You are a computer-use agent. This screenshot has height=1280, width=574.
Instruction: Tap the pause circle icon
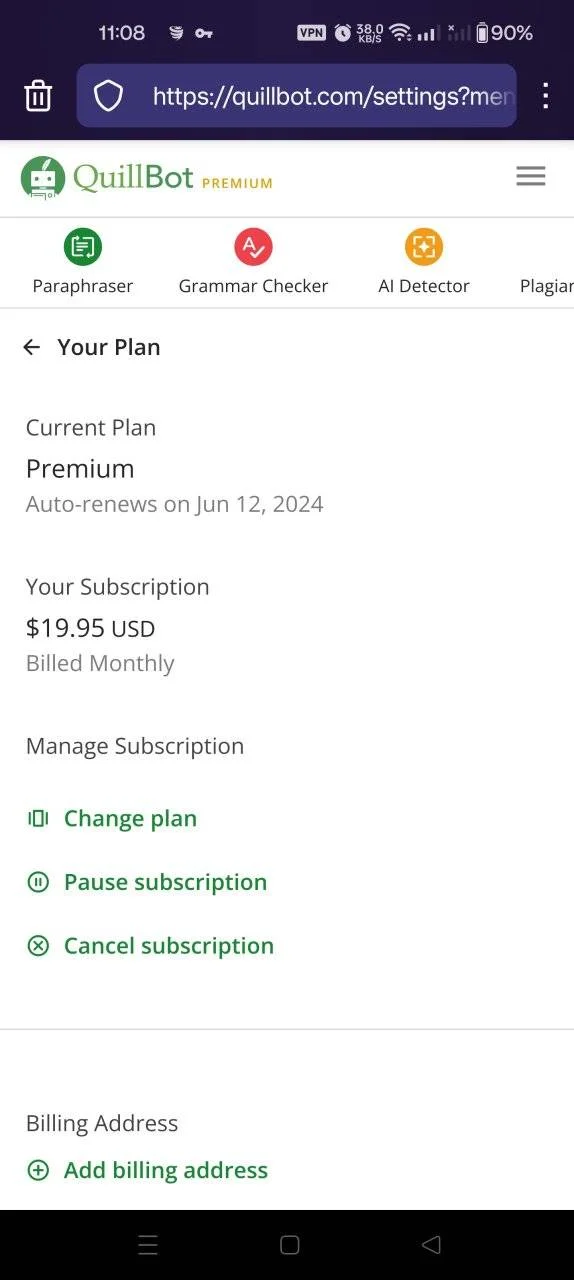[38, 882]
